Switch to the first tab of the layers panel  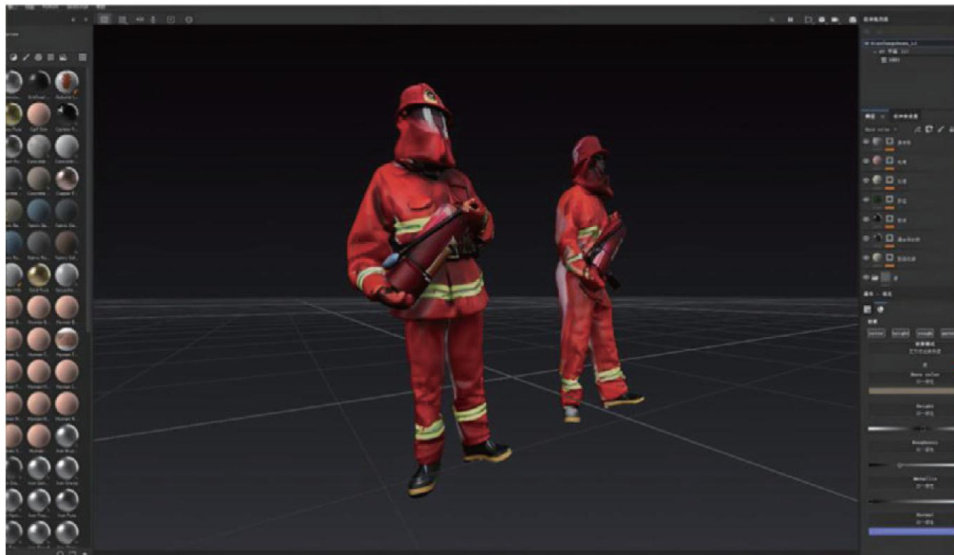869,116
